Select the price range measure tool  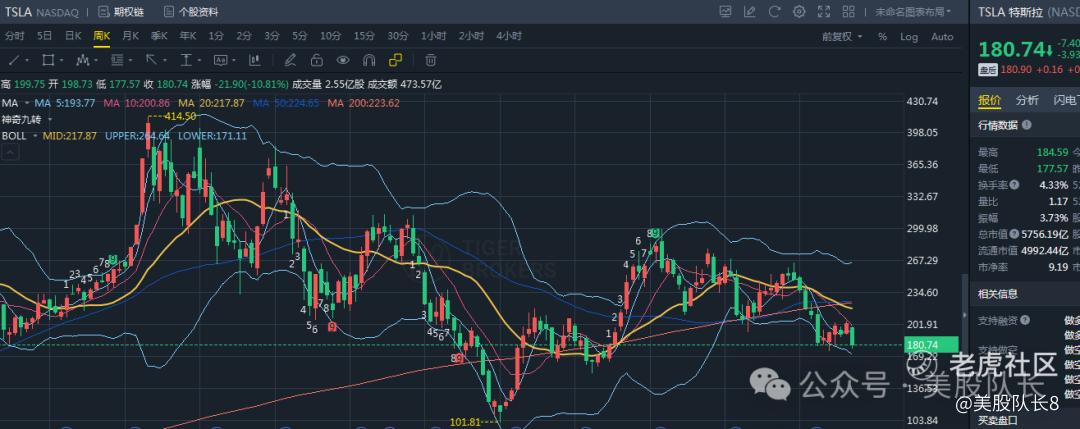pyautogui.click(x=186, y=61)
